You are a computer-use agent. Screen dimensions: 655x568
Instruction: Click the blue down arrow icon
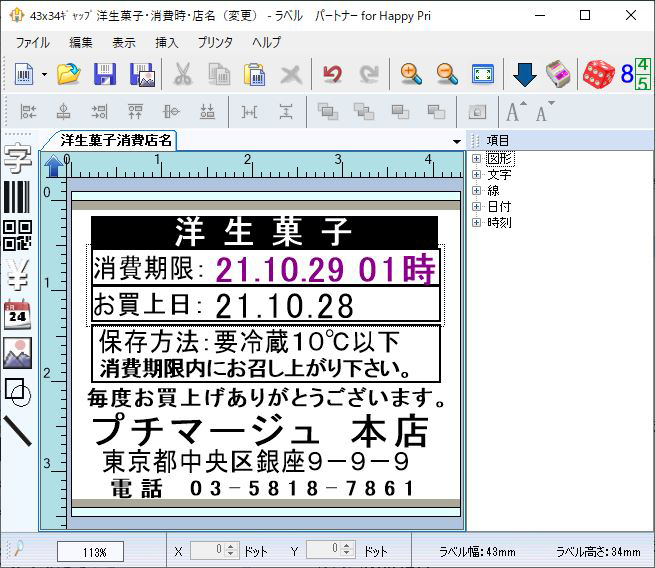524,74
